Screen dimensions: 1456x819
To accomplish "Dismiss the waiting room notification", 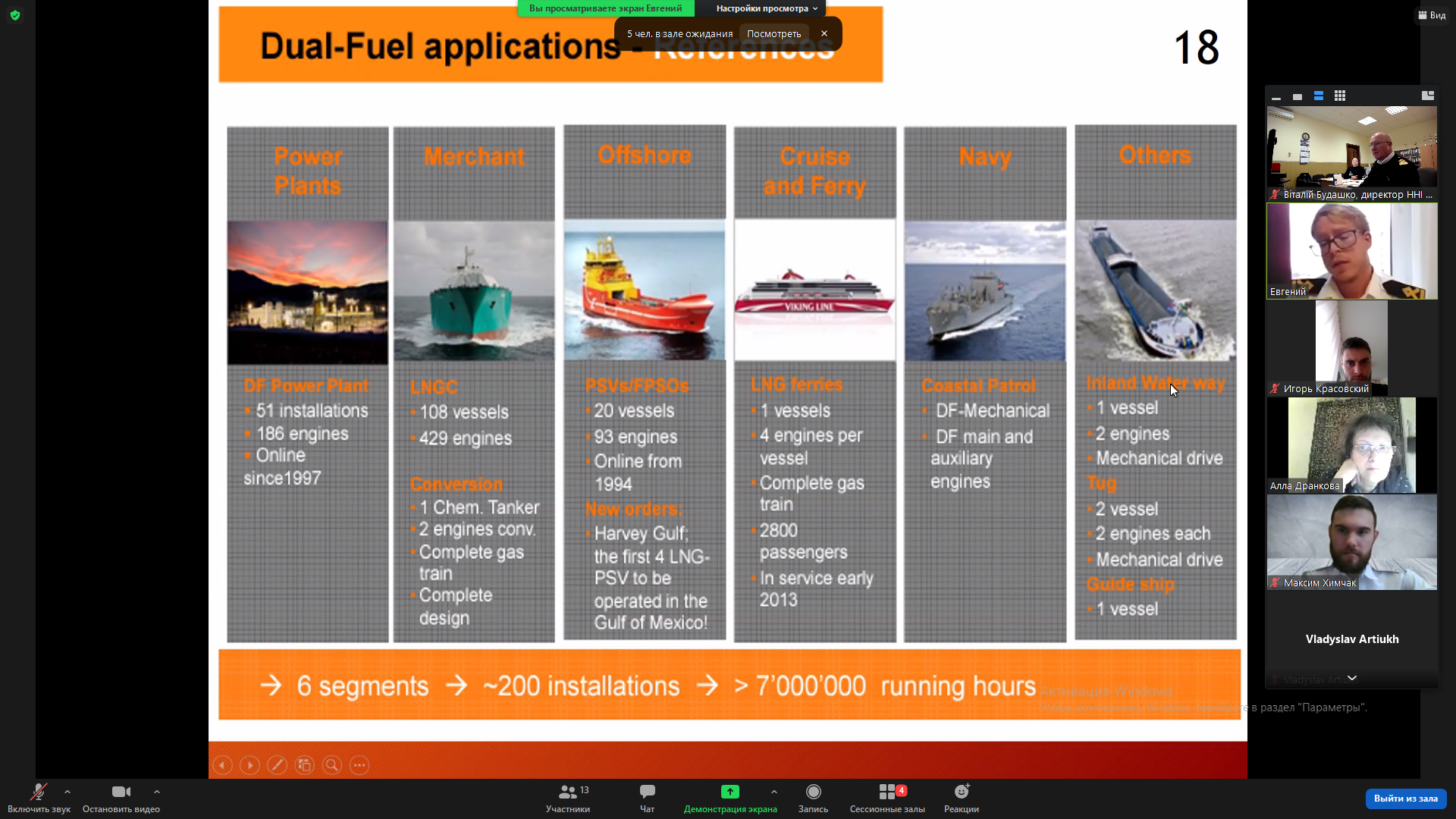I will point(824,33).
